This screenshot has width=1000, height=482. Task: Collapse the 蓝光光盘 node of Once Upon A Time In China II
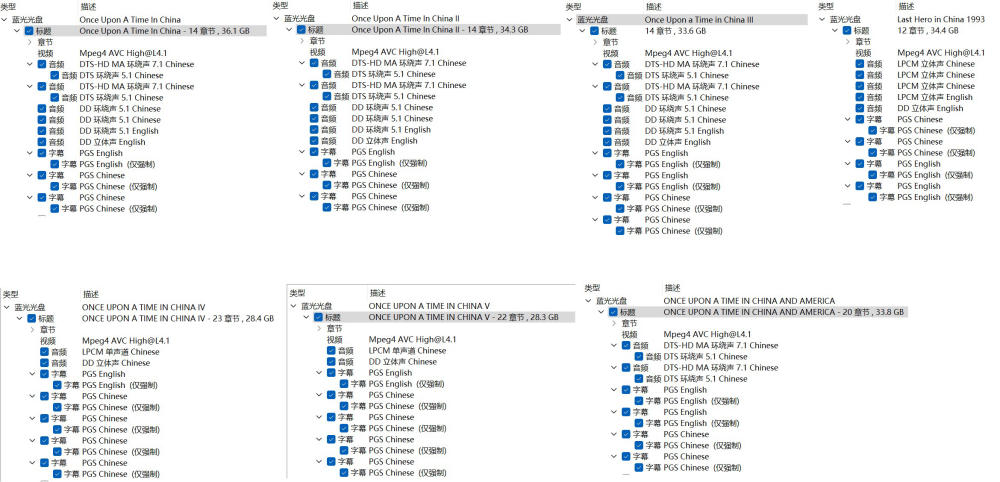click(x=277, y=18)
